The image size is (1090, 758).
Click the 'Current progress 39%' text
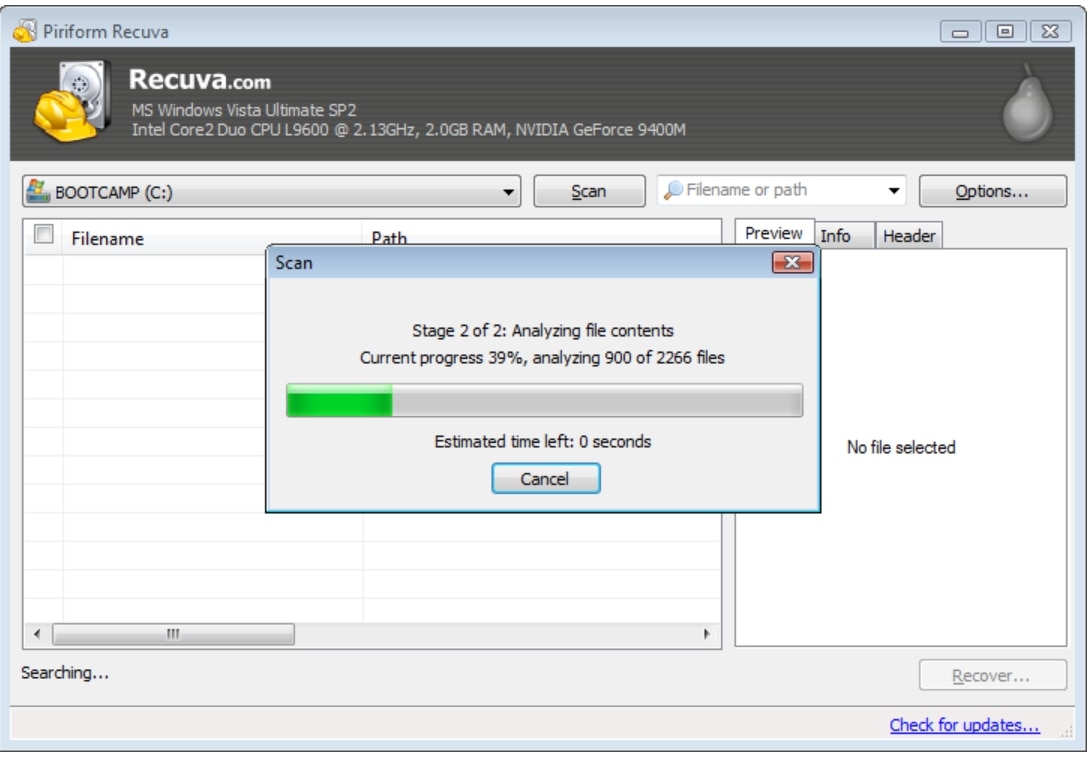point(542,357)
